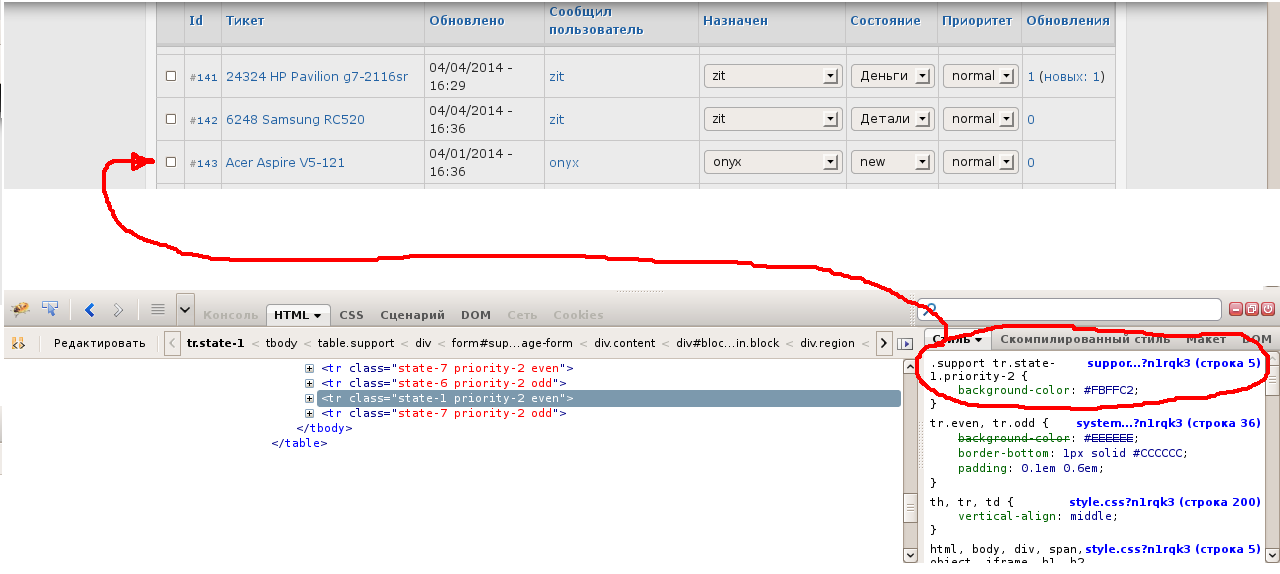Open ticket number #141 link
Viewport: 1280px width, 574px height.
pyautogui.click(x=204, y=77)
